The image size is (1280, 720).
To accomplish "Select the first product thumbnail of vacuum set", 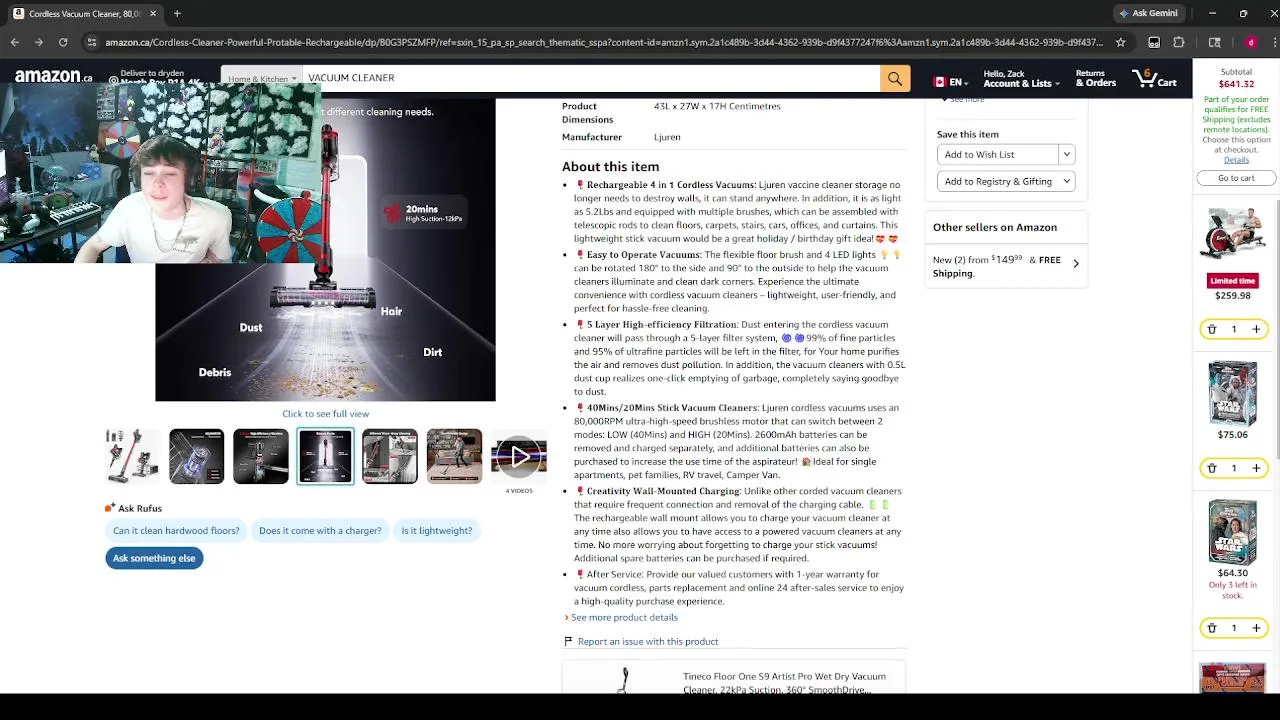I will click(x=132, y=456).
